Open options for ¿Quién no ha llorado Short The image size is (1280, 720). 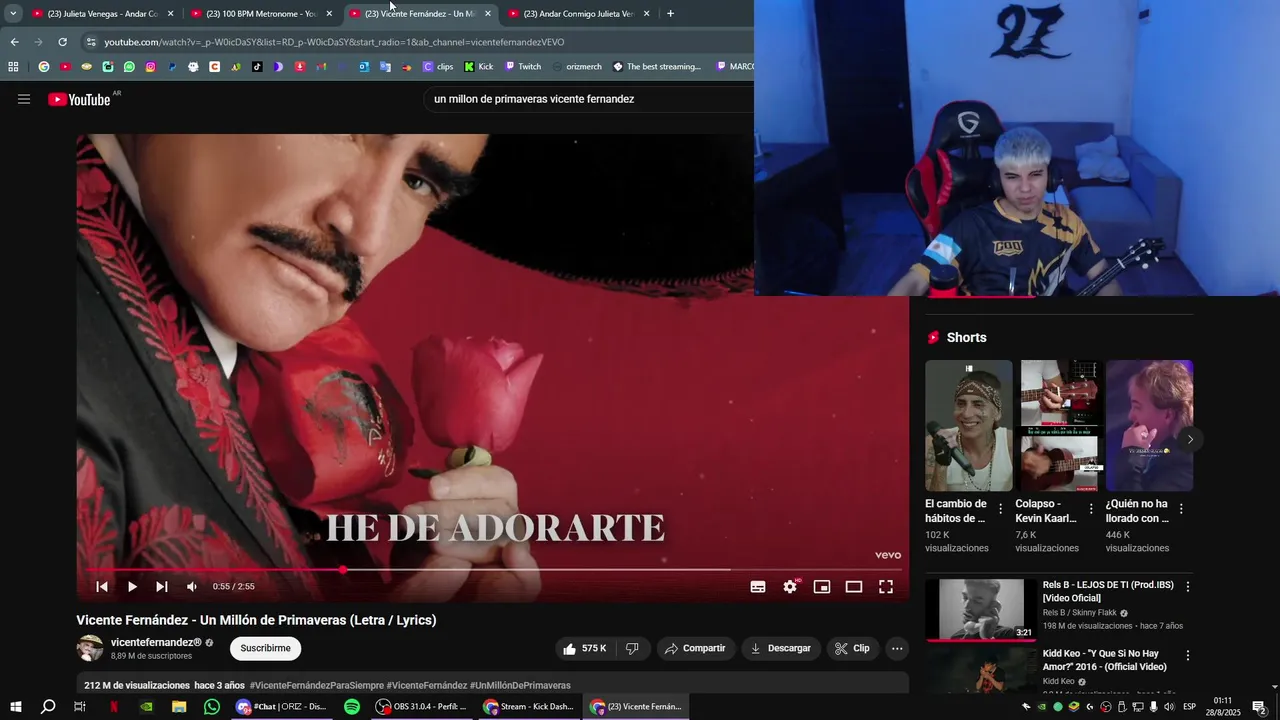1181,509
